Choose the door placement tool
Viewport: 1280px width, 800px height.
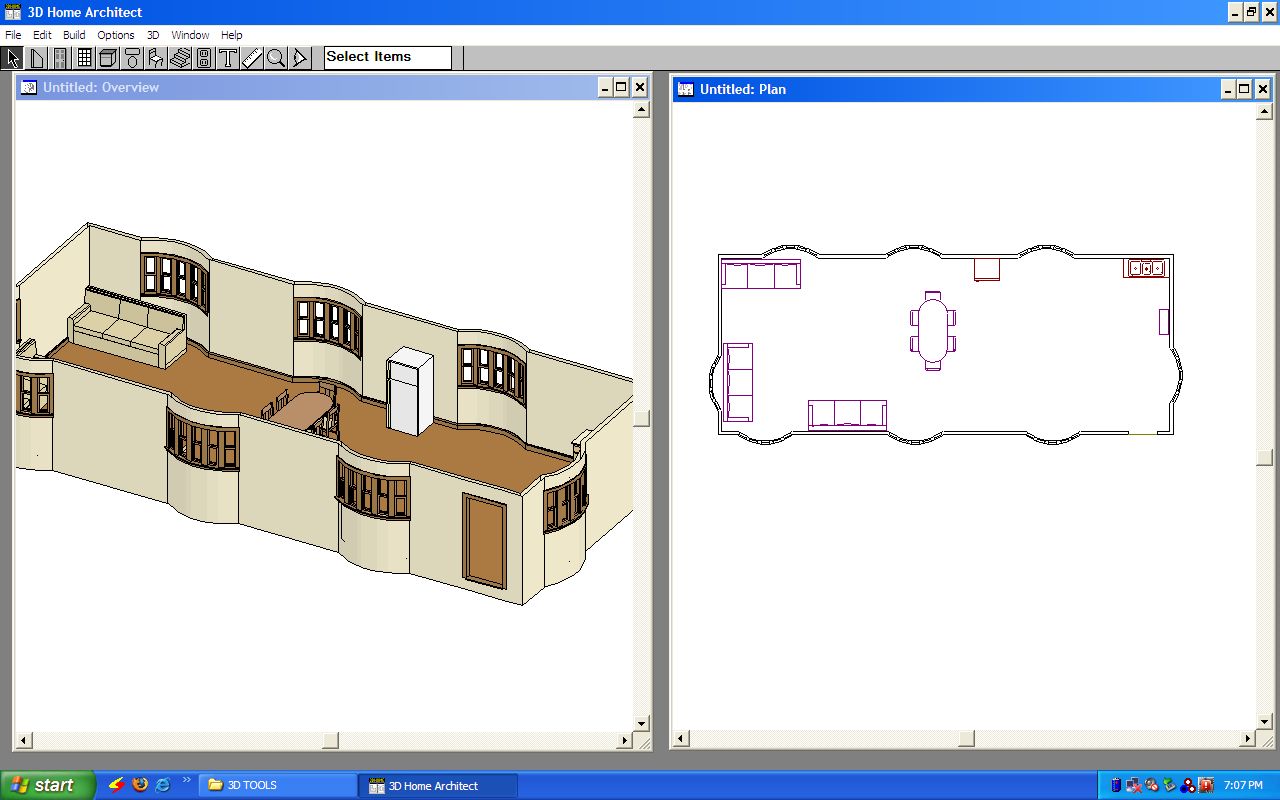pos(60,57)
